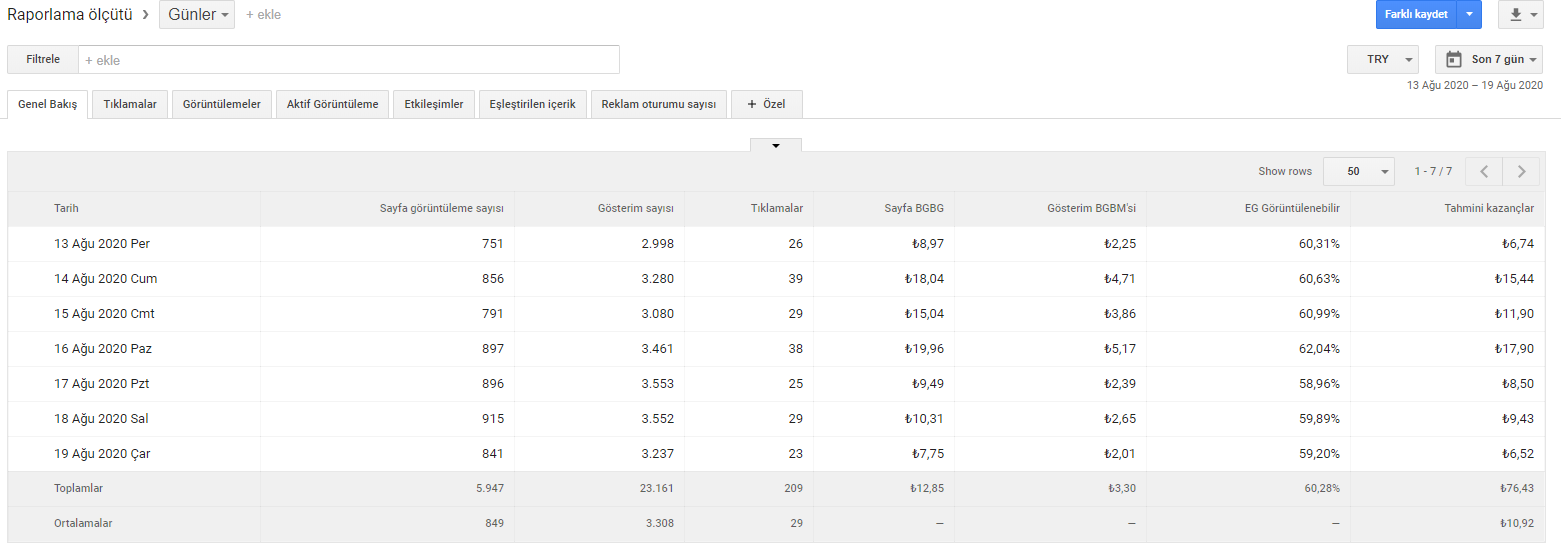
Task: Click the Ortalamalar row label
Action: click(x=83, y=524)
